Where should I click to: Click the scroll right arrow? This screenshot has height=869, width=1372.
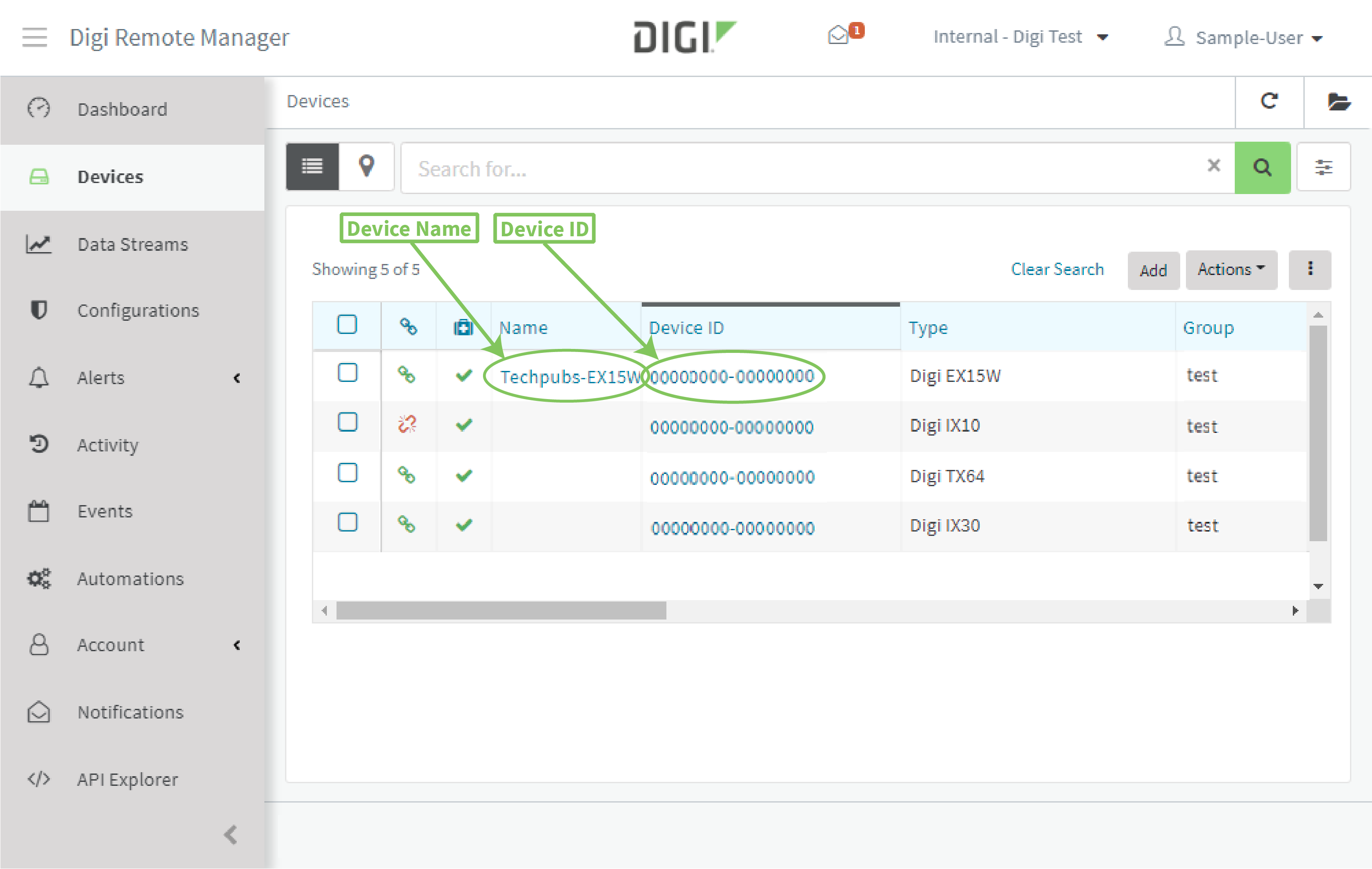[x=1295, y=610]
